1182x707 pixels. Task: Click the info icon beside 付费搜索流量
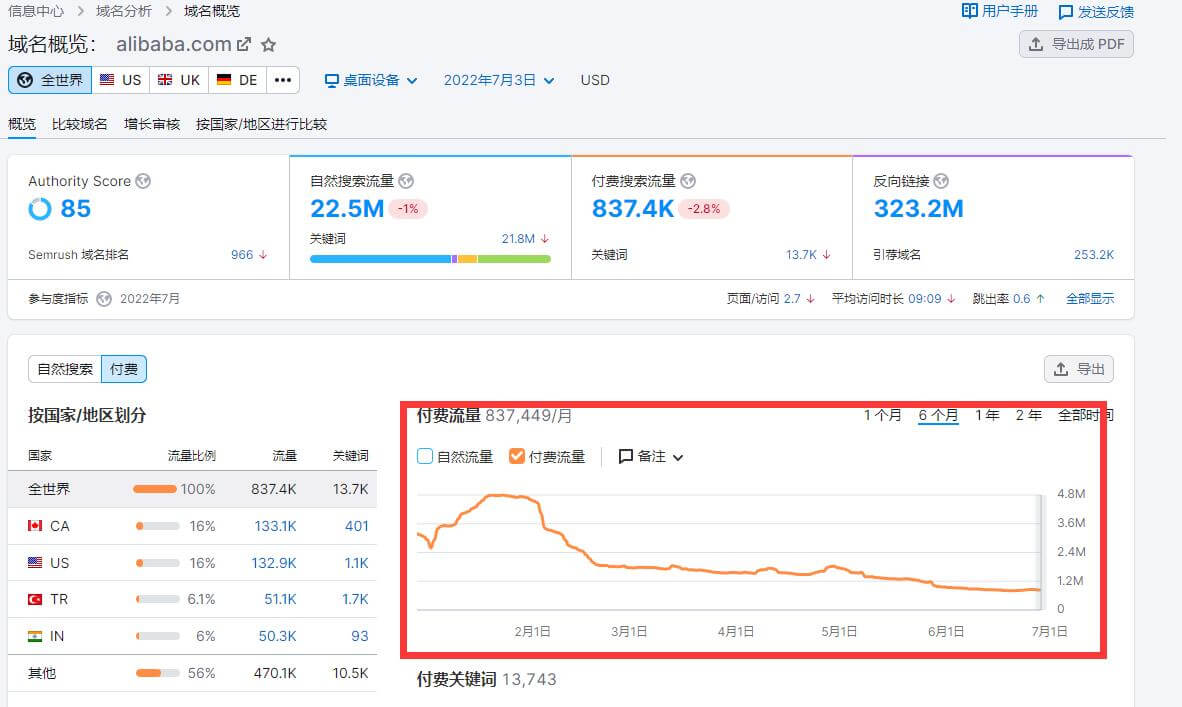pyautogui.click(x=688, y=181)
